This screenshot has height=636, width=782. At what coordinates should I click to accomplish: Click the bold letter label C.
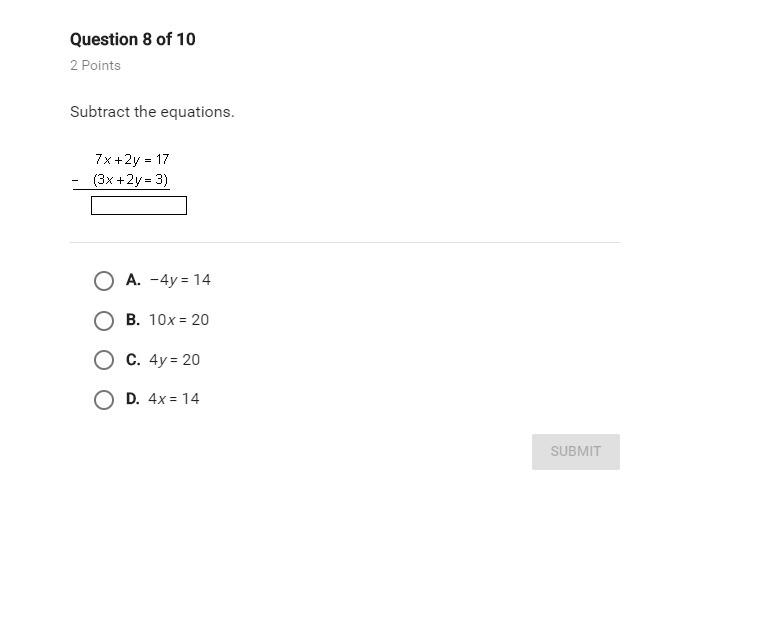(133, 360)
